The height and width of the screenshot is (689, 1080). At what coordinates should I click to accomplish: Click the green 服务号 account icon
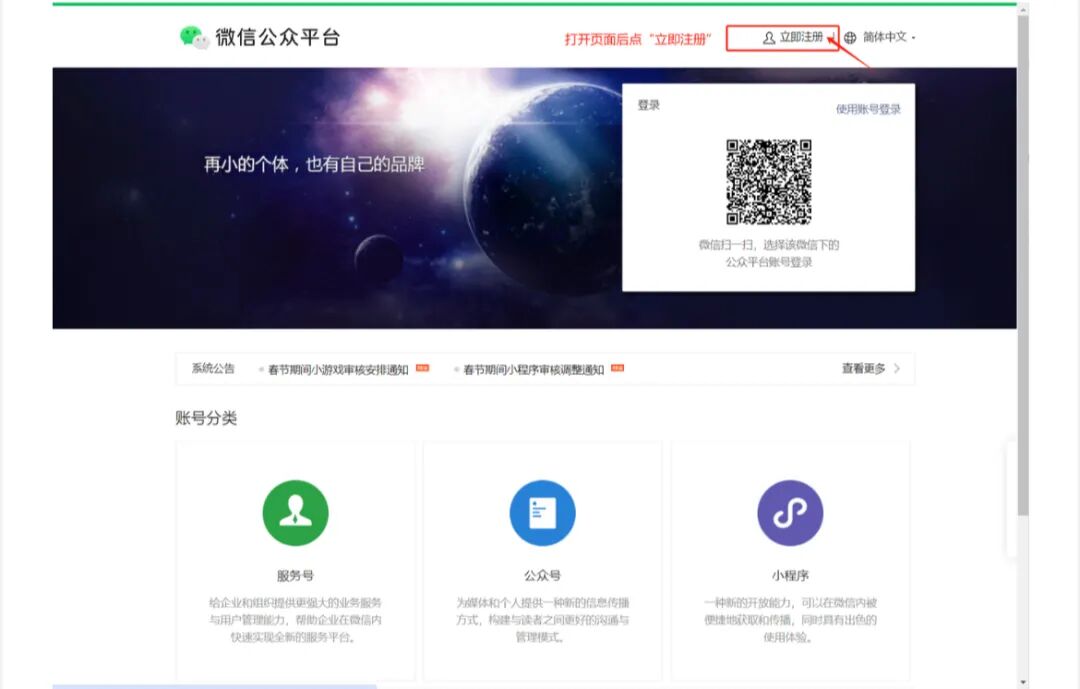295,513
